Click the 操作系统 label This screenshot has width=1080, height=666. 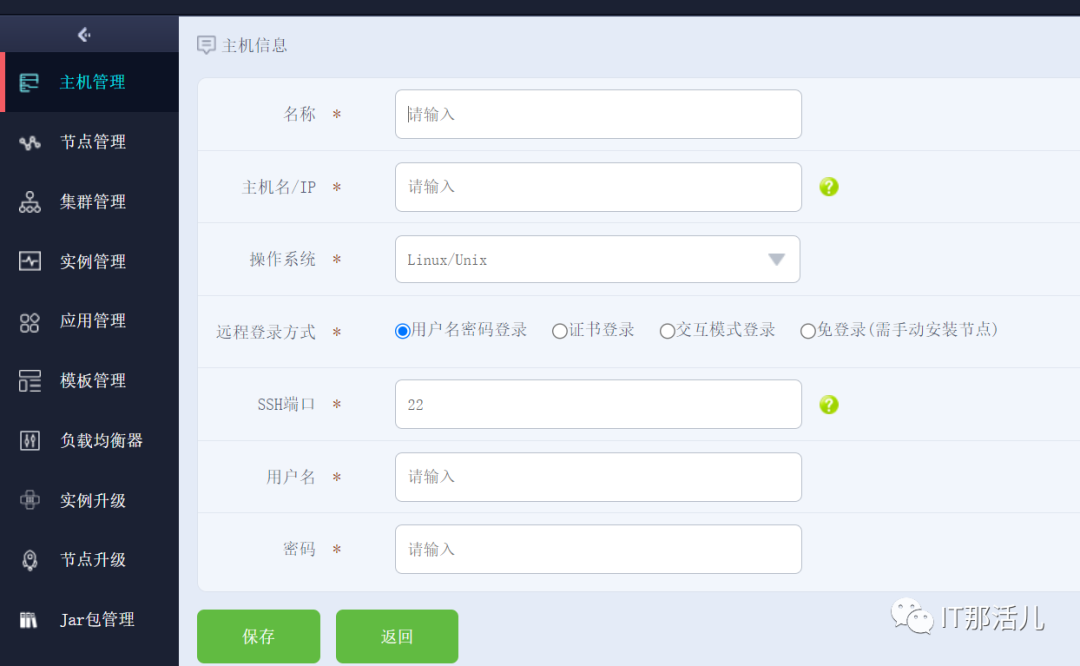[282, 260]
